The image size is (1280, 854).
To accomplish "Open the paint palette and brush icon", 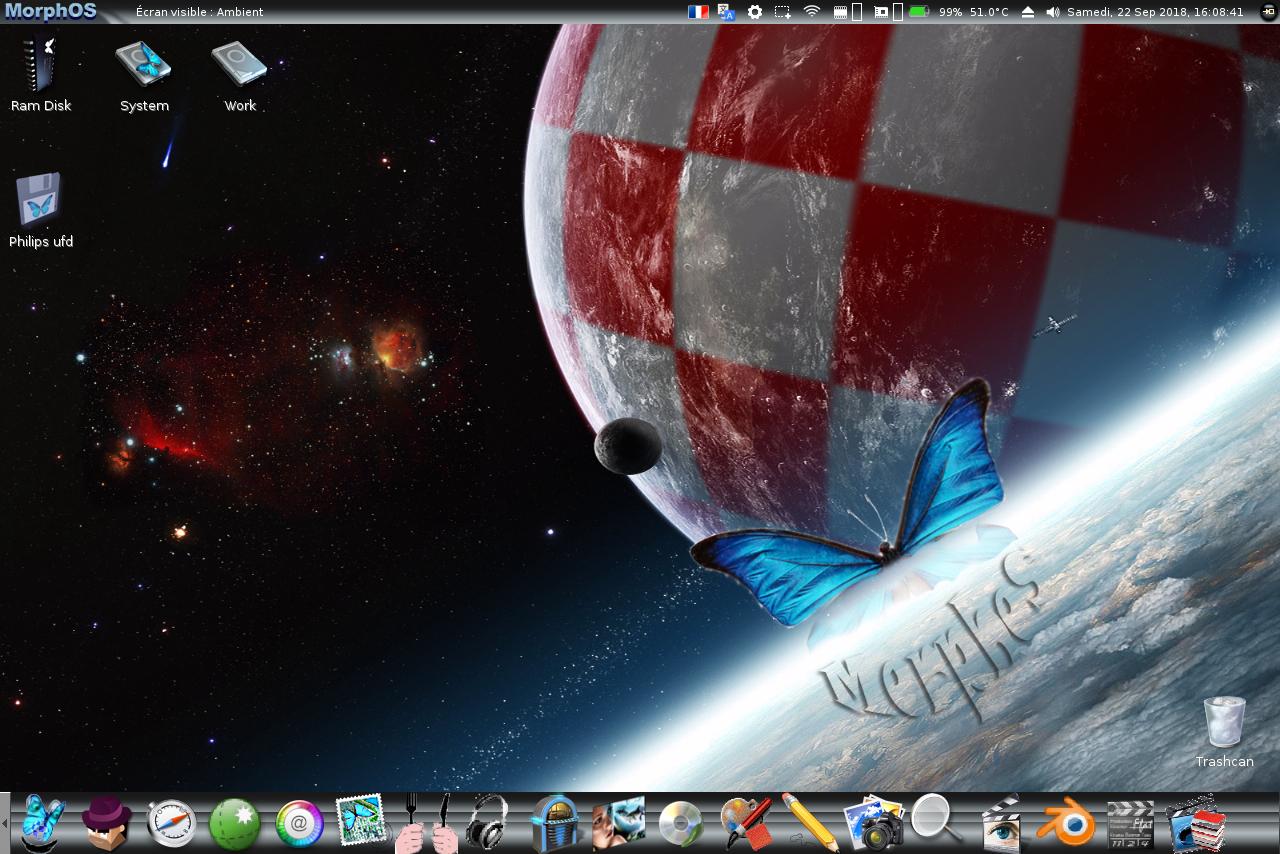I will coord(746,824).
